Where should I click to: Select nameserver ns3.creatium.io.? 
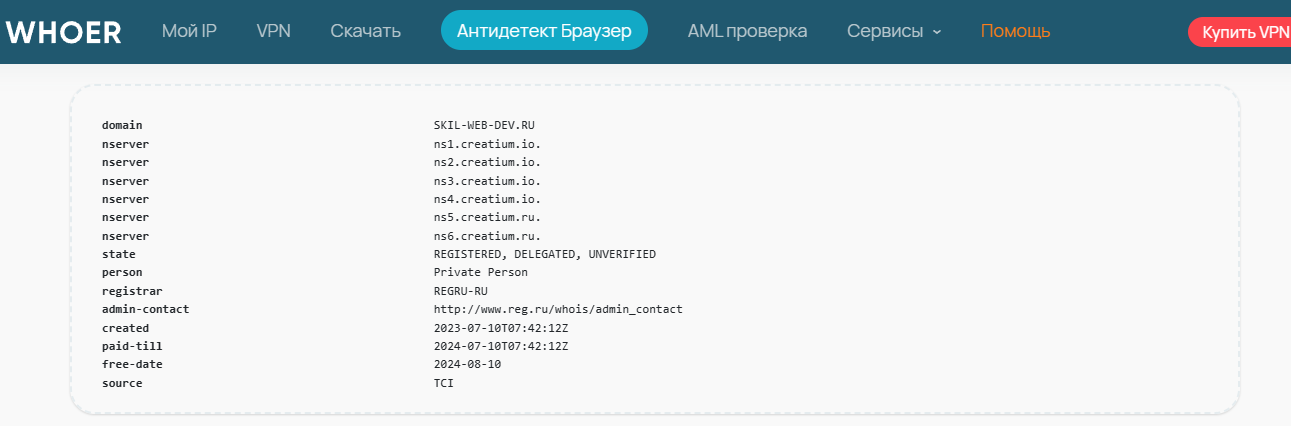tap(487, 181)
